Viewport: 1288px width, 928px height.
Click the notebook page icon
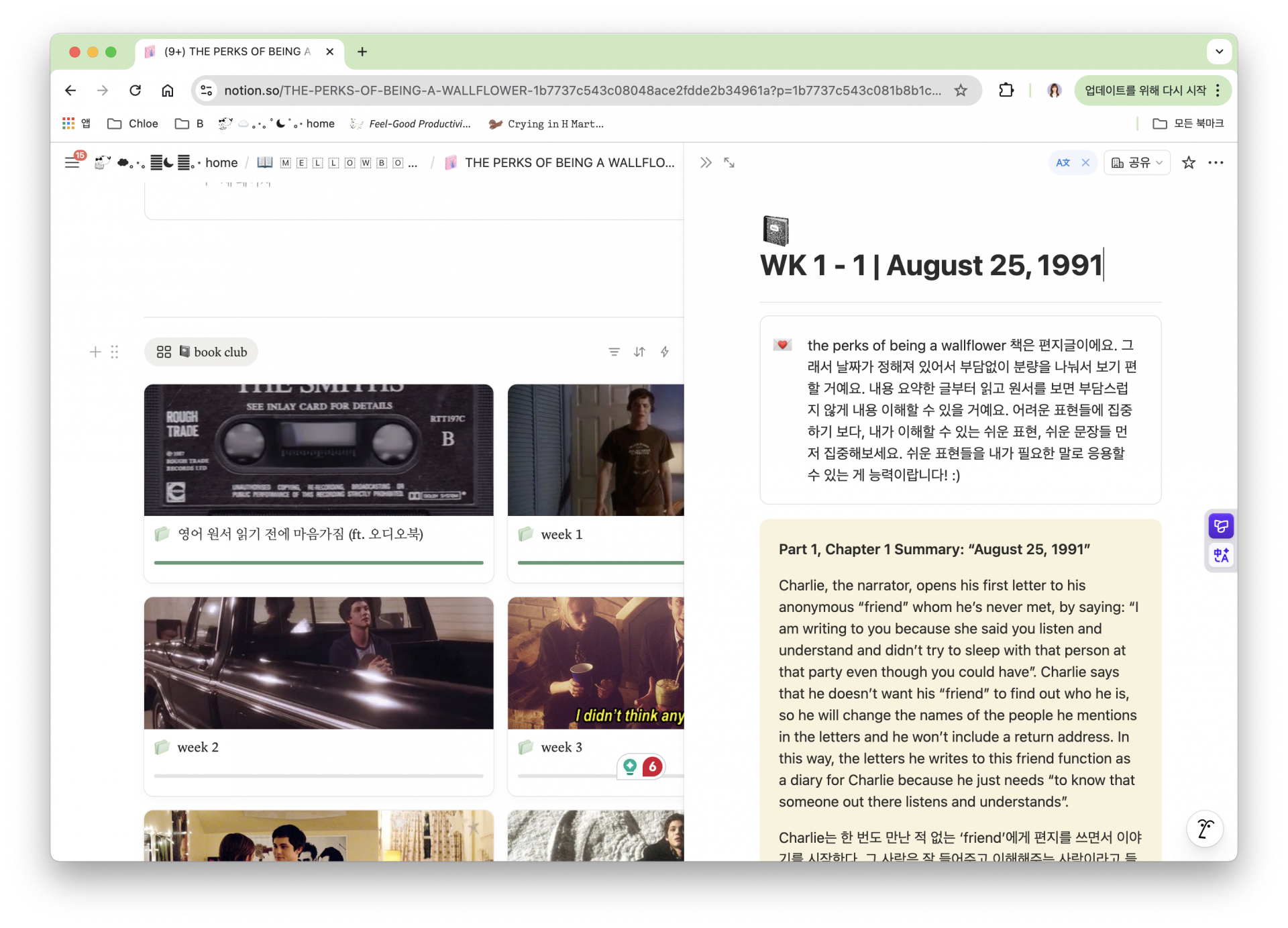point(775,231)
